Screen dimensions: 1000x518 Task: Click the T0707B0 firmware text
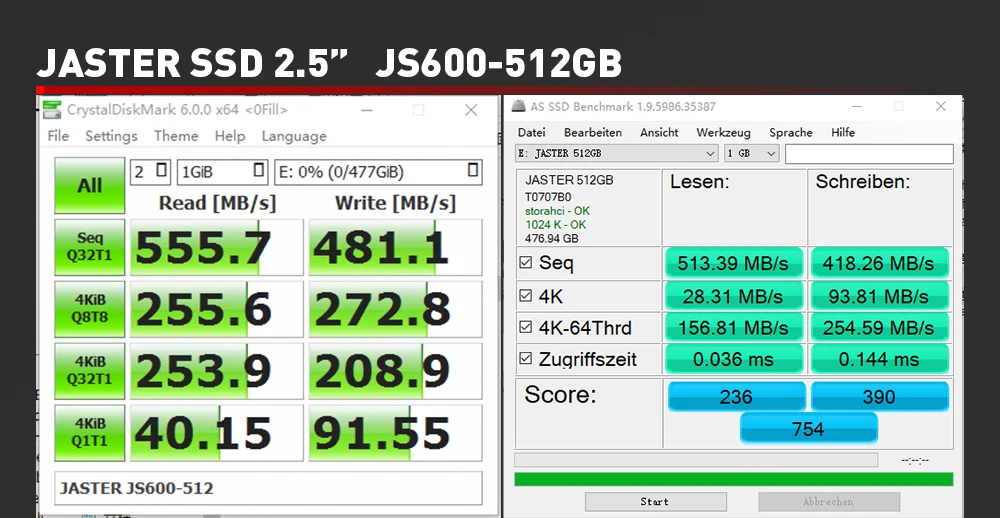(548, 196)
